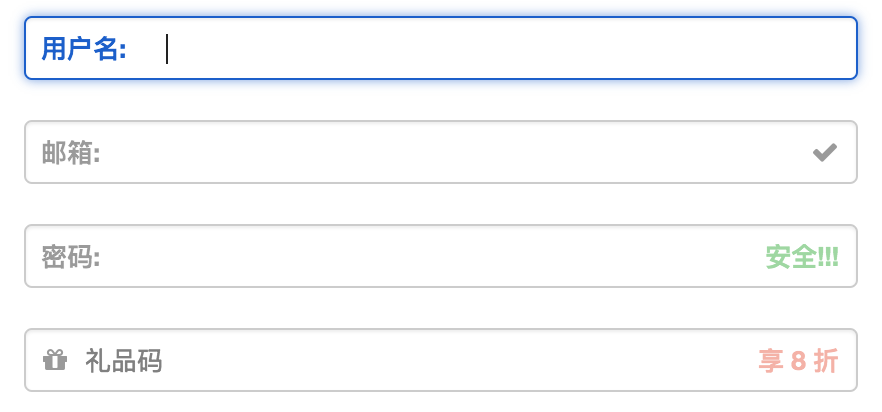Focus the 邮箱 input field

[x=450, y=152]
